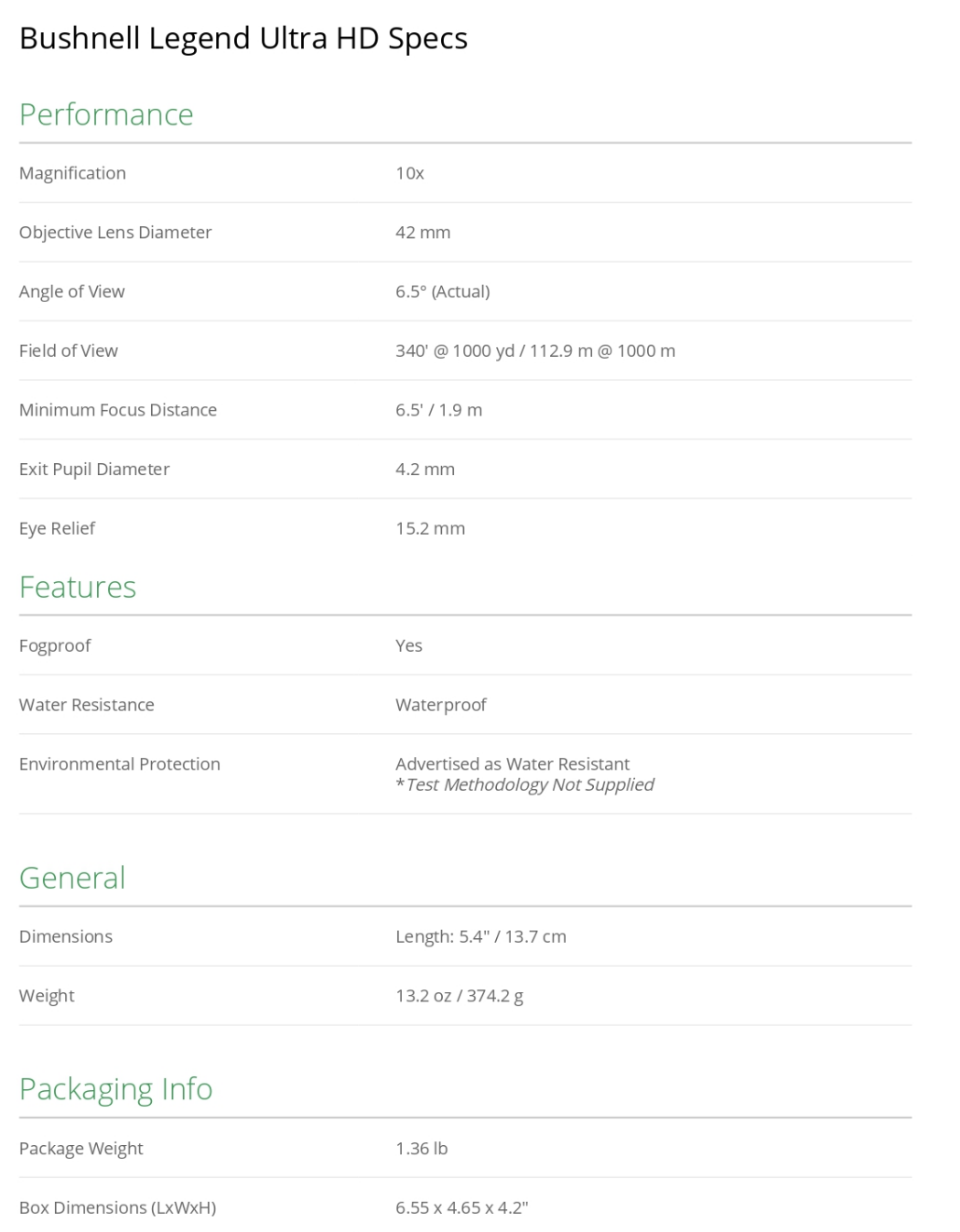960x1232 pixels.
Task: Click the General section heading
Action: [72, 878]
